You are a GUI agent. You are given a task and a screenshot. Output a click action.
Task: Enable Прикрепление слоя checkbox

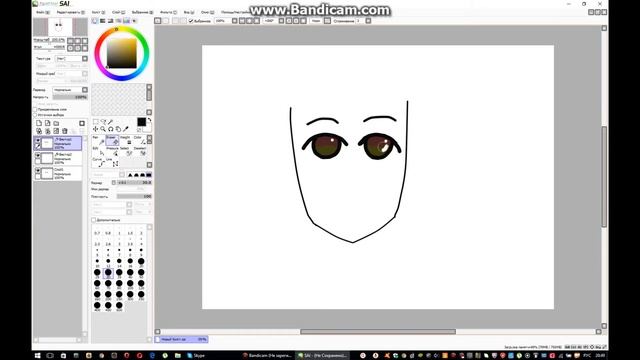click(x=35, y=110)
